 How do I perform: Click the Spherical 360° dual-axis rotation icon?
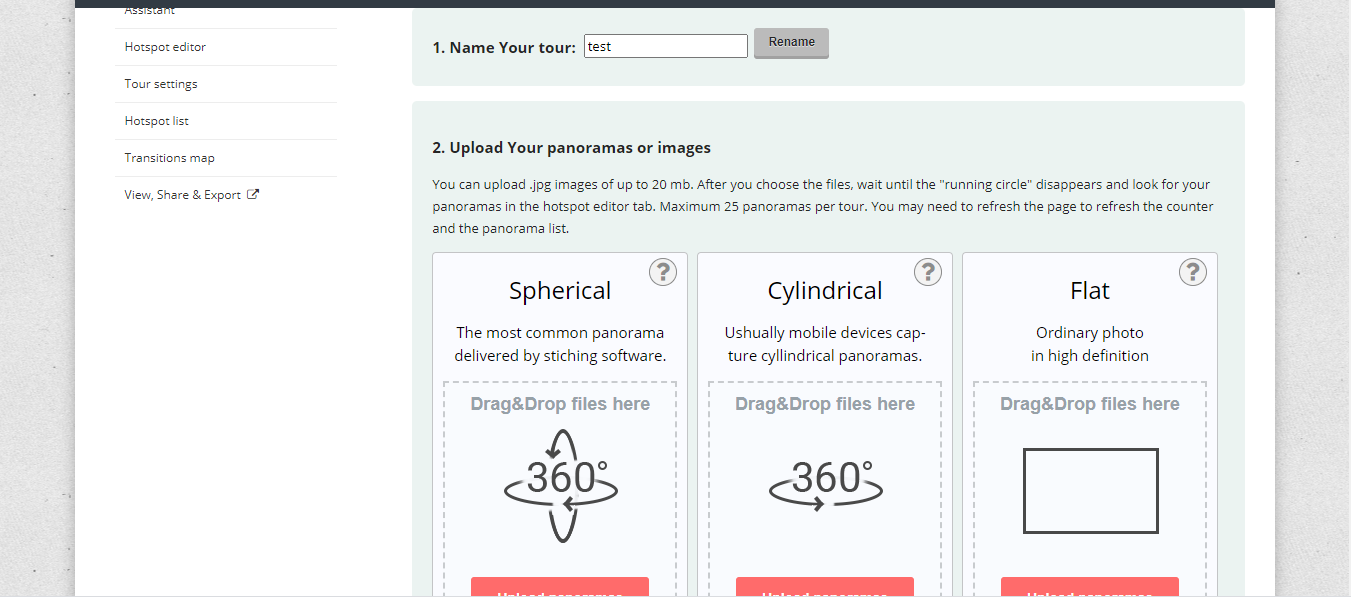point(560,486)
